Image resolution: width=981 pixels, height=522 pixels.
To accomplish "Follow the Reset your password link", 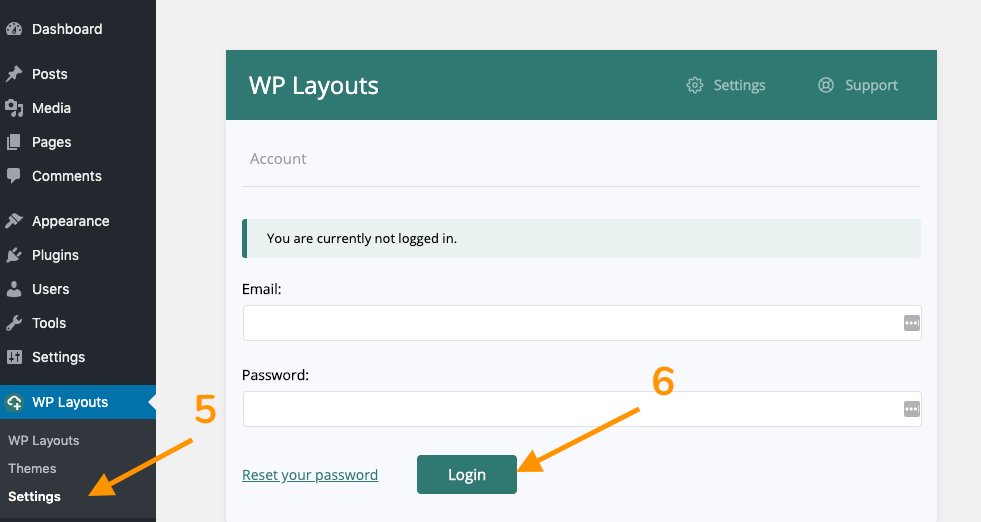I will pyautogui.click(x=310, y=475).
